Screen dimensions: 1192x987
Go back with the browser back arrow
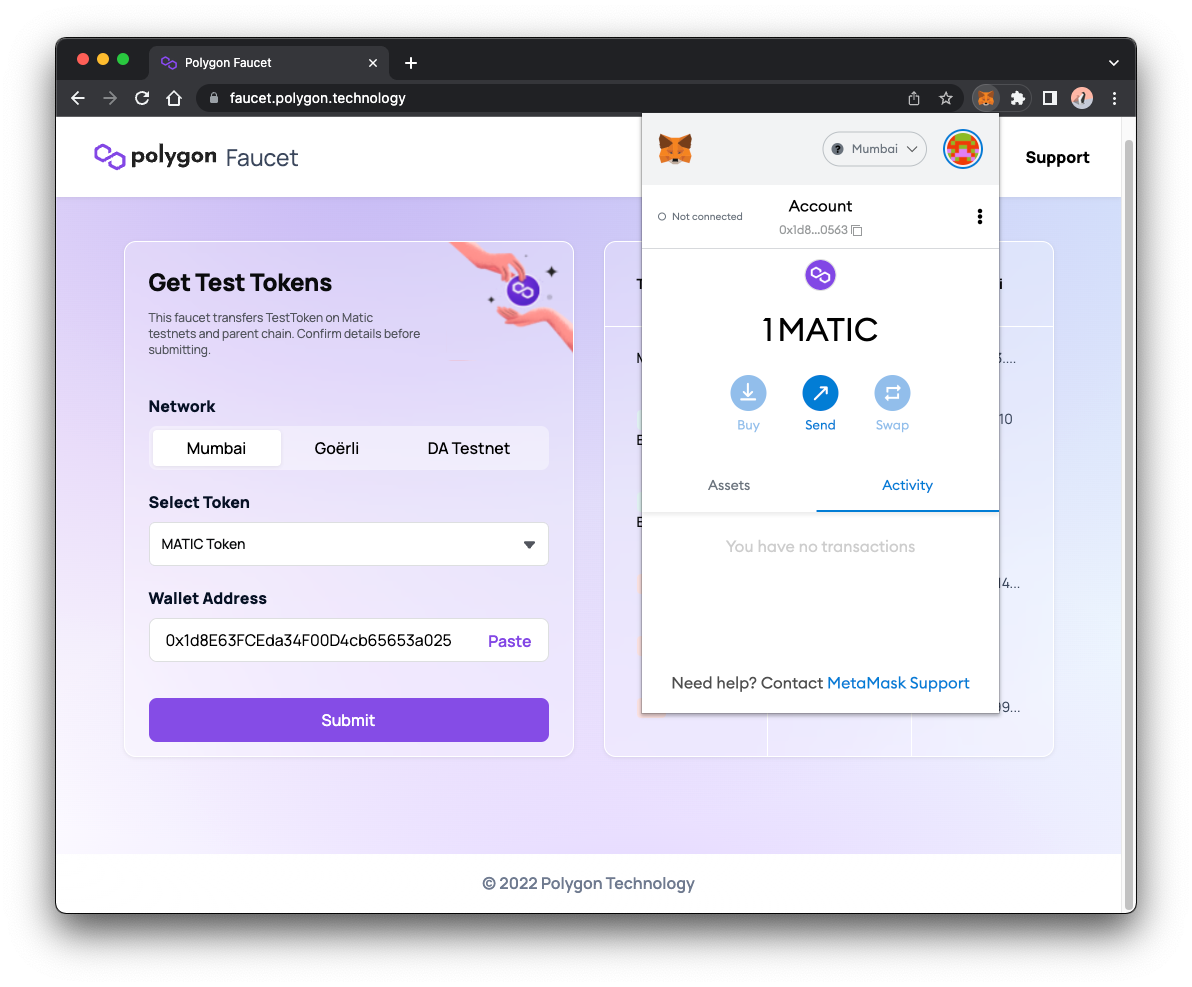pyautogui.click(x=78, y=98)
